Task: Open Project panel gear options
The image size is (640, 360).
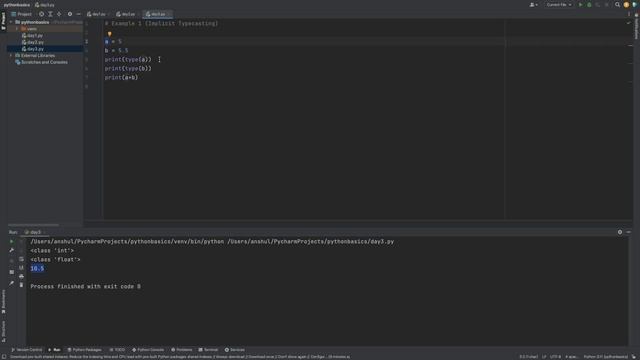Action: 70,14
